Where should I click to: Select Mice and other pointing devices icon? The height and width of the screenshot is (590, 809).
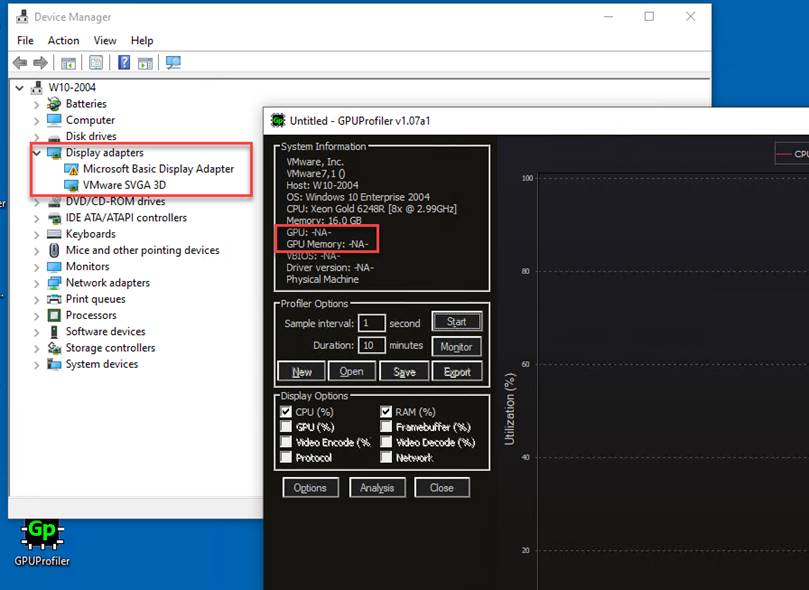pyautogui.click(x=54, y=250)
